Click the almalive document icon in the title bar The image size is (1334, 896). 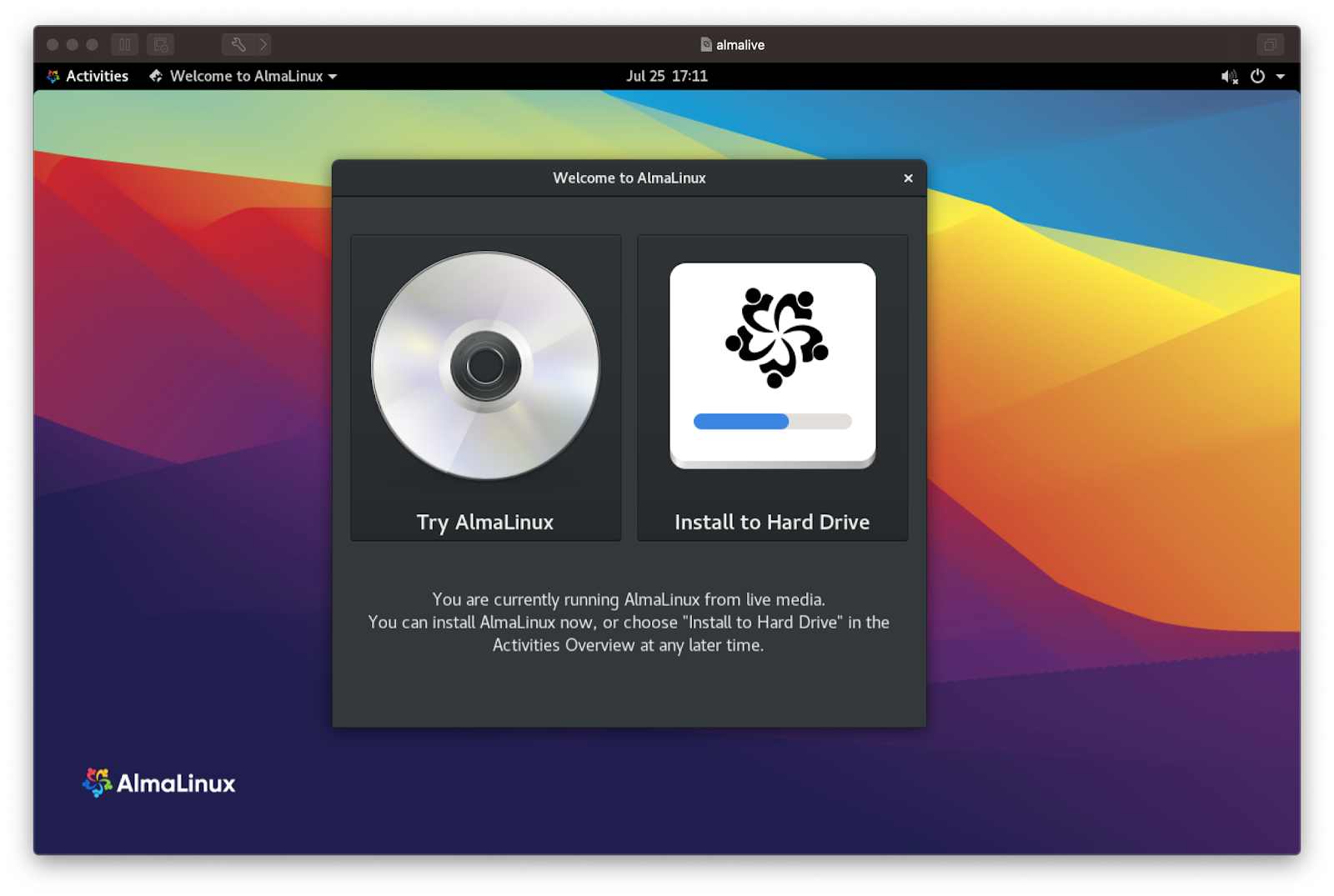click(706, 45)
